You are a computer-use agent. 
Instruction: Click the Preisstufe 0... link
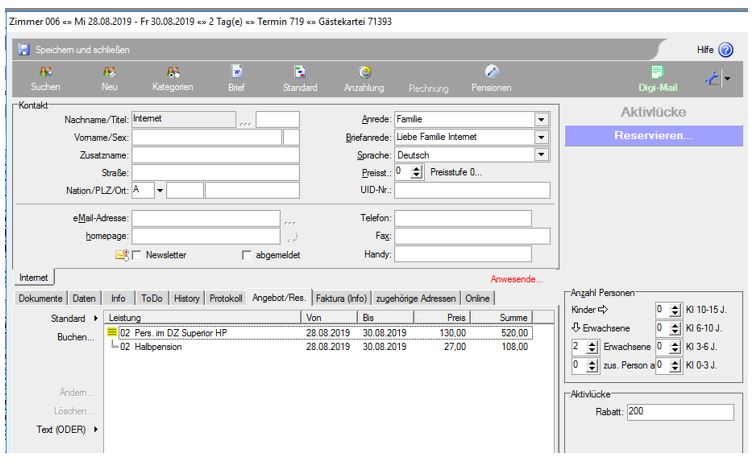pyautogui.click(x=456, y=172)
